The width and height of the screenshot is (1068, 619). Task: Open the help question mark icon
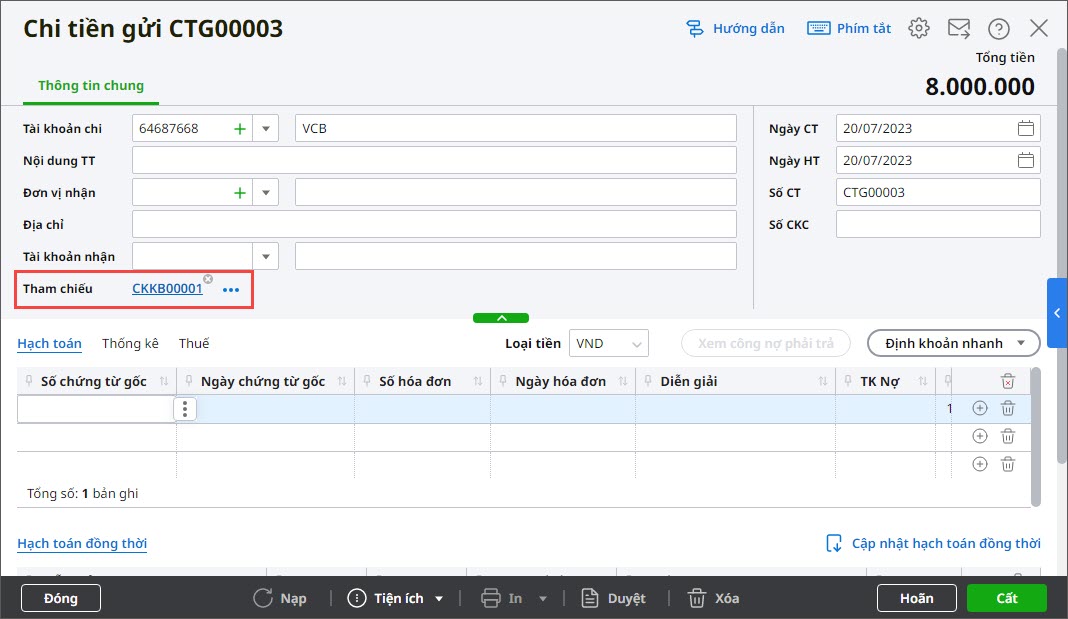(x=998, y=28)
